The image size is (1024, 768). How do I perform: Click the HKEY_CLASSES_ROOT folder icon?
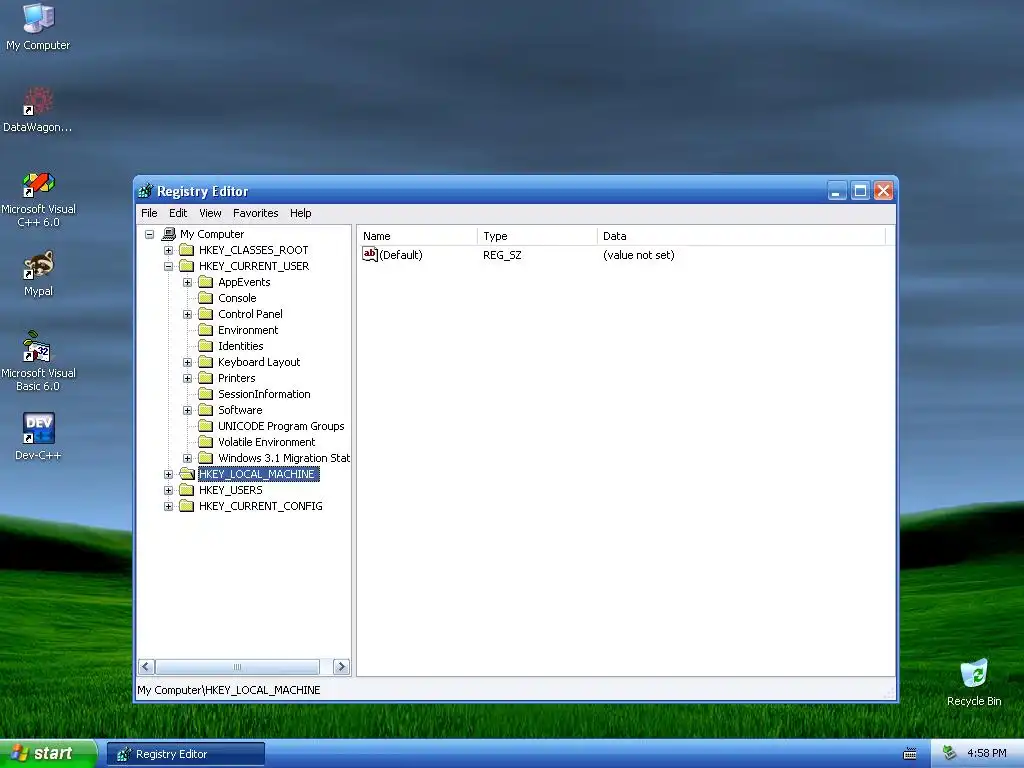tap(187, 249)
